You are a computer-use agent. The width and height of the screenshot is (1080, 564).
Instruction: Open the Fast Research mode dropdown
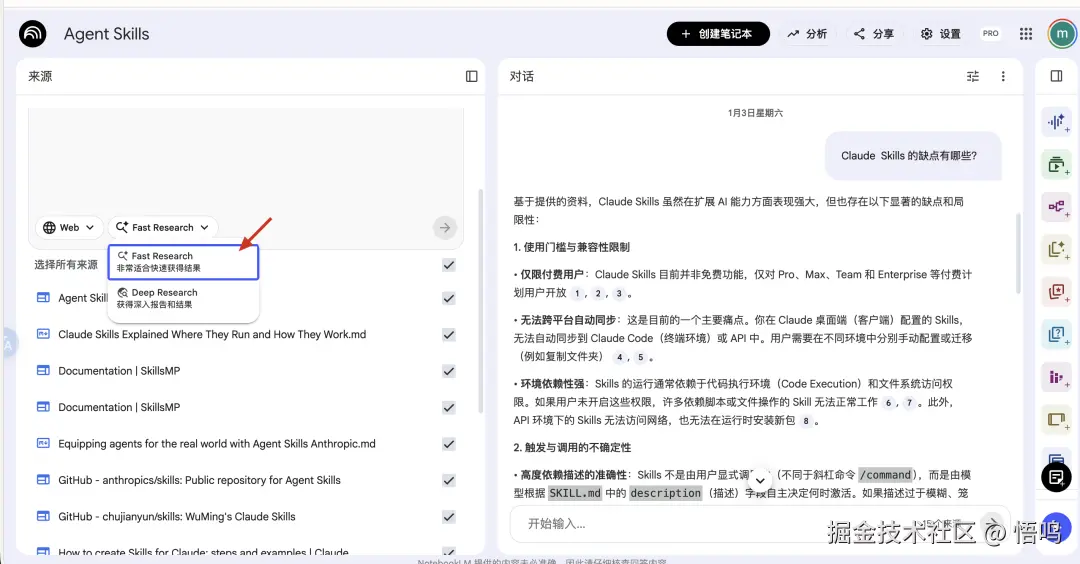(163, 227)
